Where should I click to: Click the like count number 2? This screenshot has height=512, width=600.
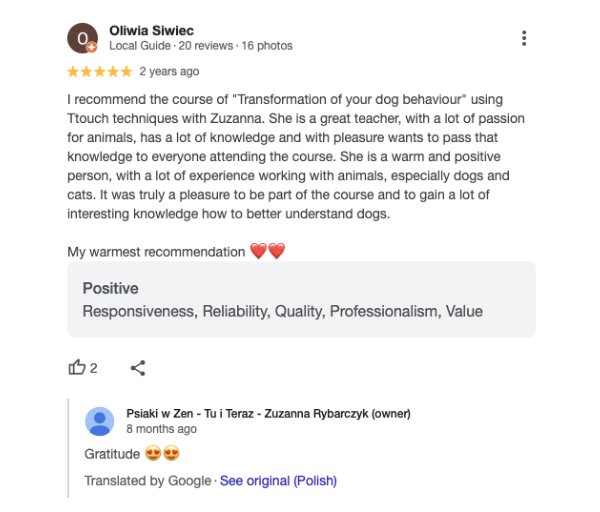(93, 368)
